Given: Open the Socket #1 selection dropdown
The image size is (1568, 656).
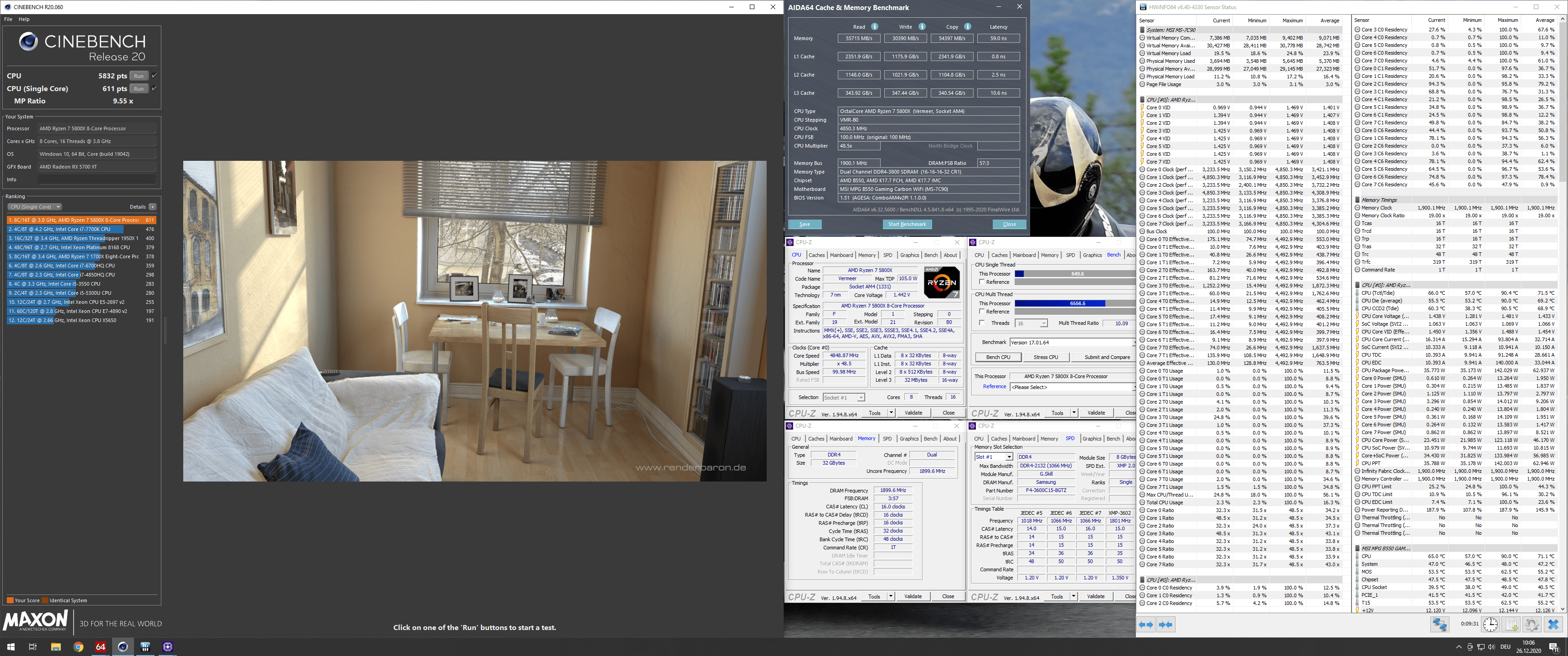Looking at the screenshot, I should click(844, 397).
